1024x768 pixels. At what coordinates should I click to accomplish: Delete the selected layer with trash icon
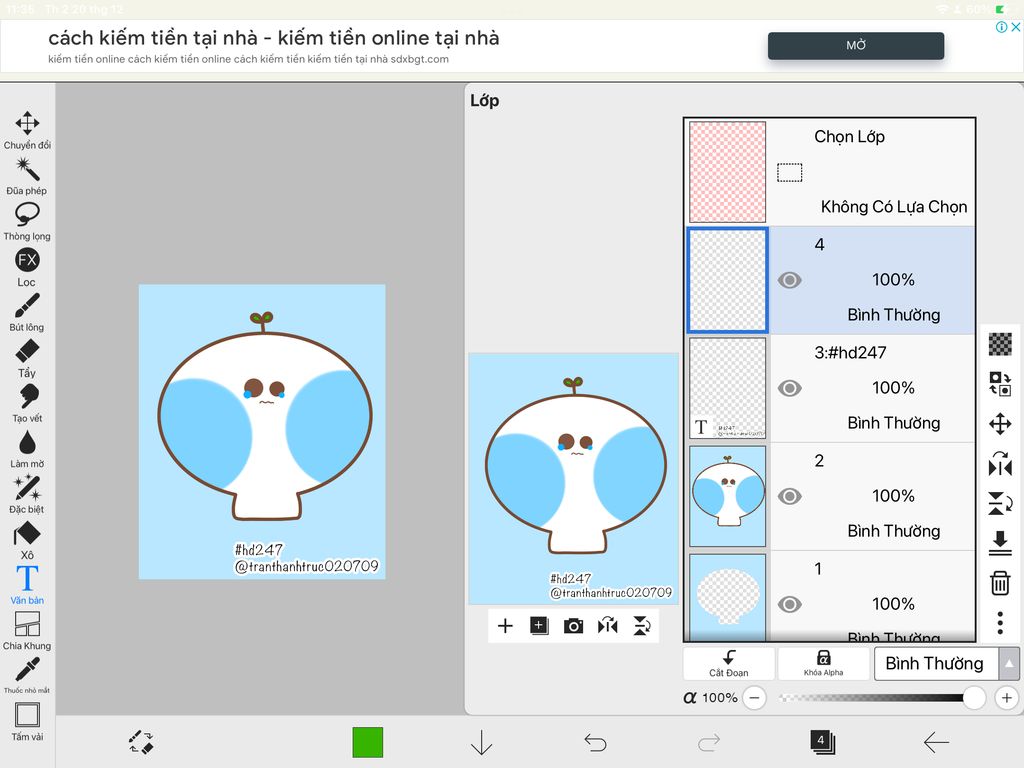click(x=1000, y=583)
